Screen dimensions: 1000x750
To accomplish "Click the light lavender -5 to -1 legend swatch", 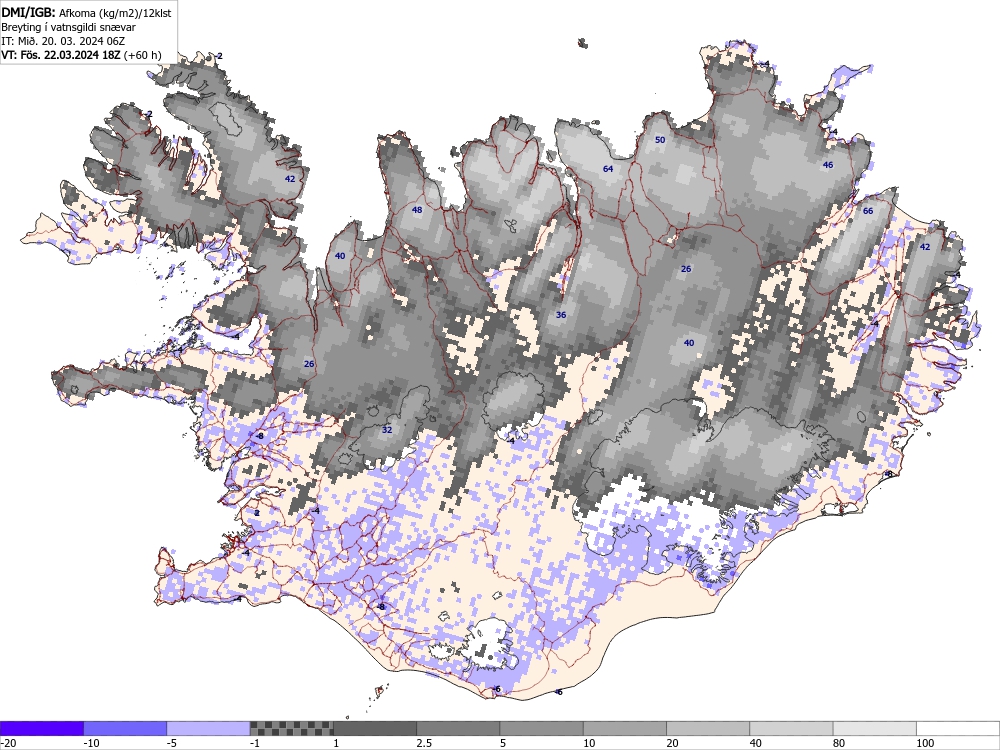I will pyautogui.click(x=209, y=728).
